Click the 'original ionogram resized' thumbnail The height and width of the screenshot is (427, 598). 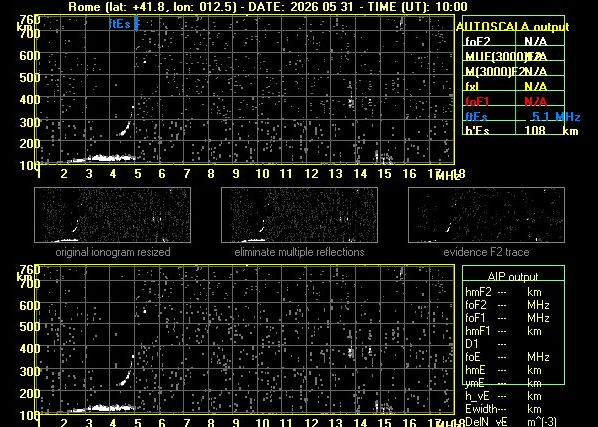pos(113,215)
